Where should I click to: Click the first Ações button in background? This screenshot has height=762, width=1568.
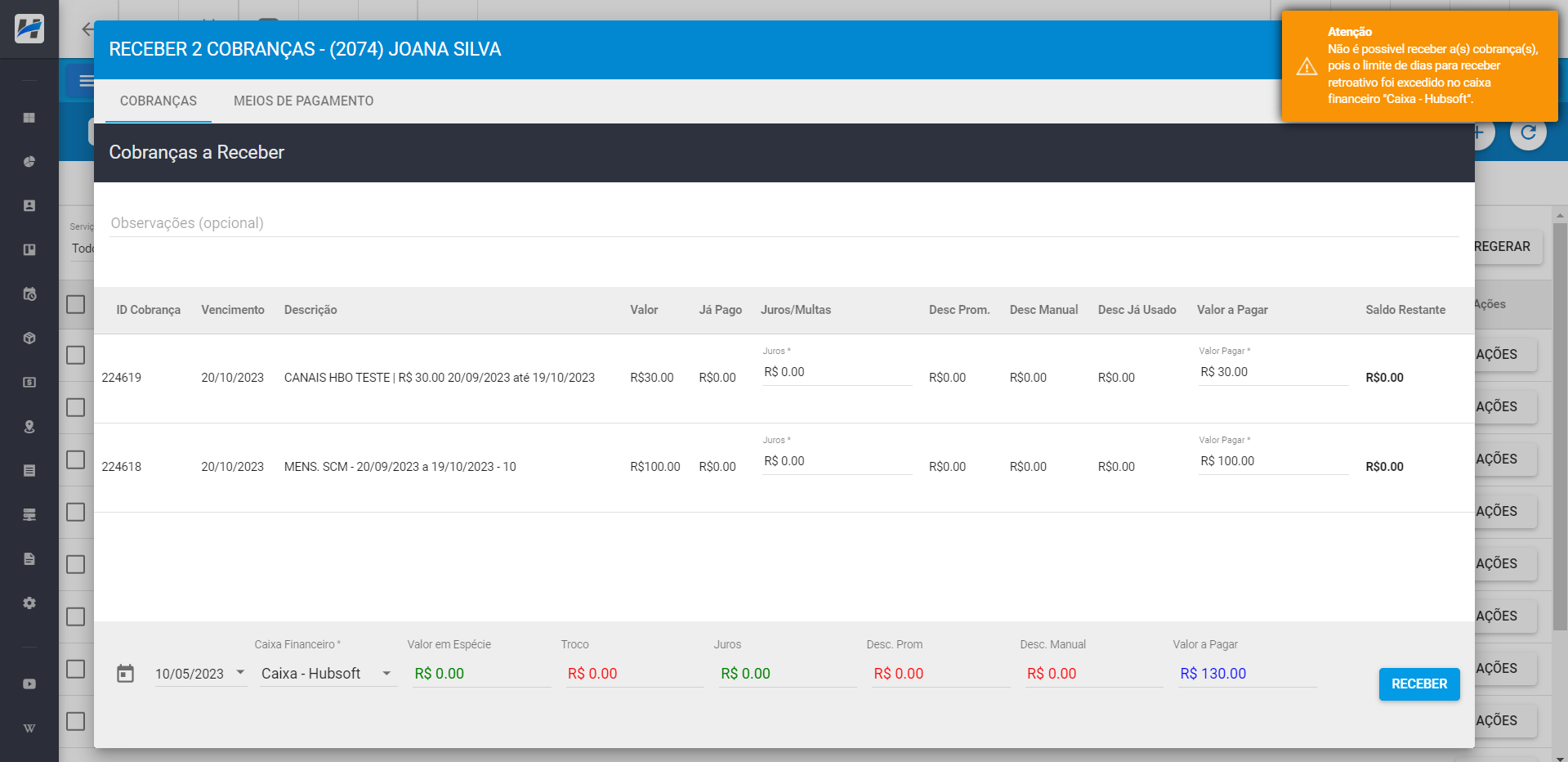[x=1506, y=354]
